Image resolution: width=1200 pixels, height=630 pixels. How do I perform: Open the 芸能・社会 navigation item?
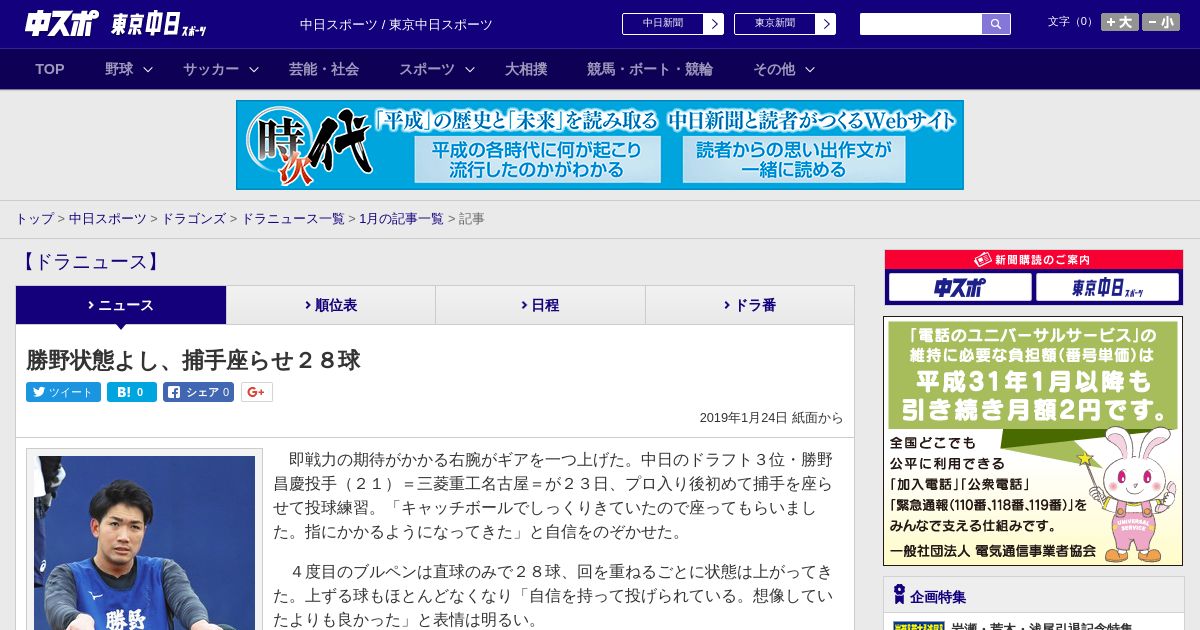324,69
